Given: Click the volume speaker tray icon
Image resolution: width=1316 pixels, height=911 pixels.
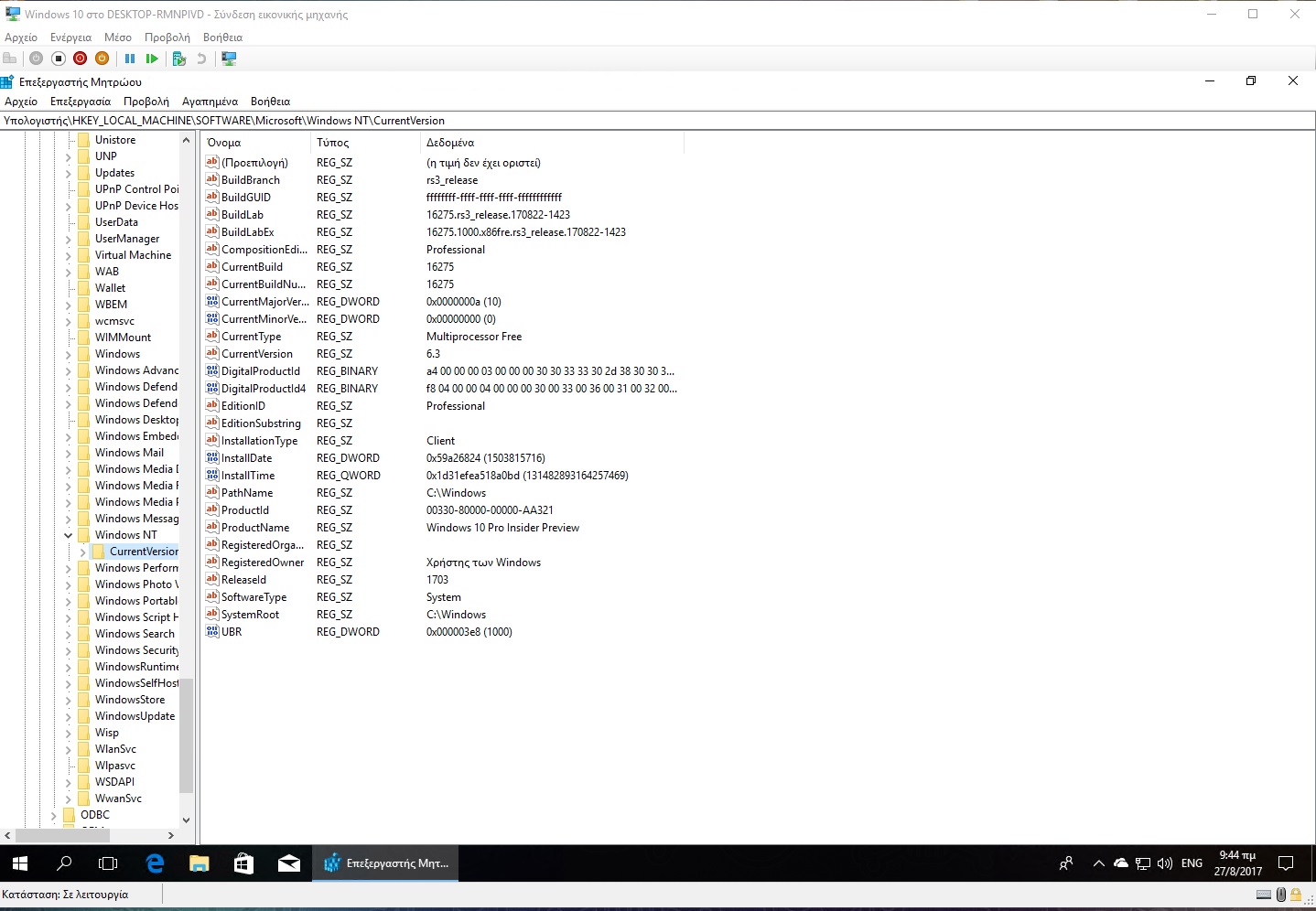Looking at the screenshot, I should coord(1165,863).
